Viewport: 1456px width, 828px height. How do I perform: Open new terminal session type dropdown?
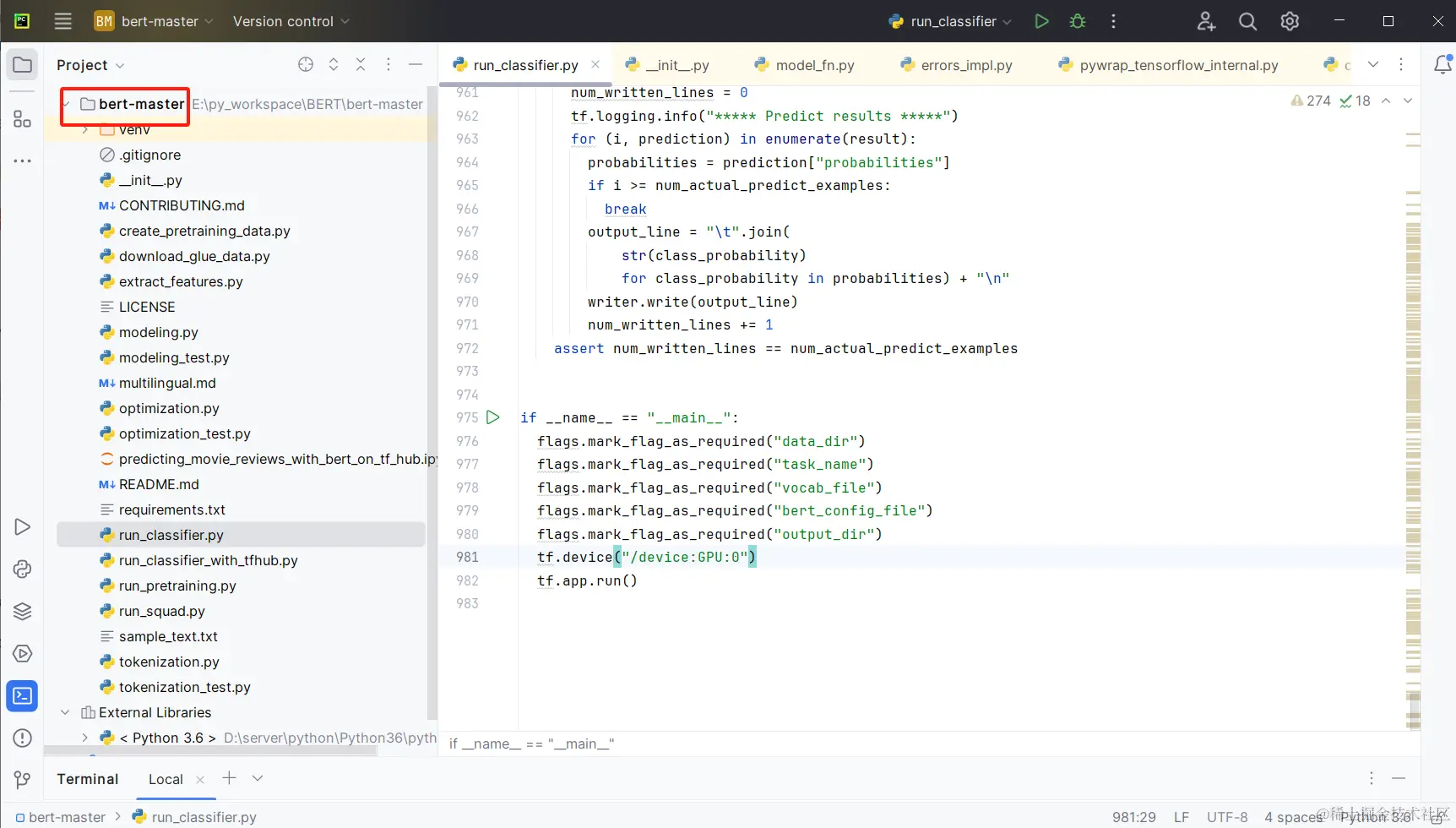tap(258, 778)
